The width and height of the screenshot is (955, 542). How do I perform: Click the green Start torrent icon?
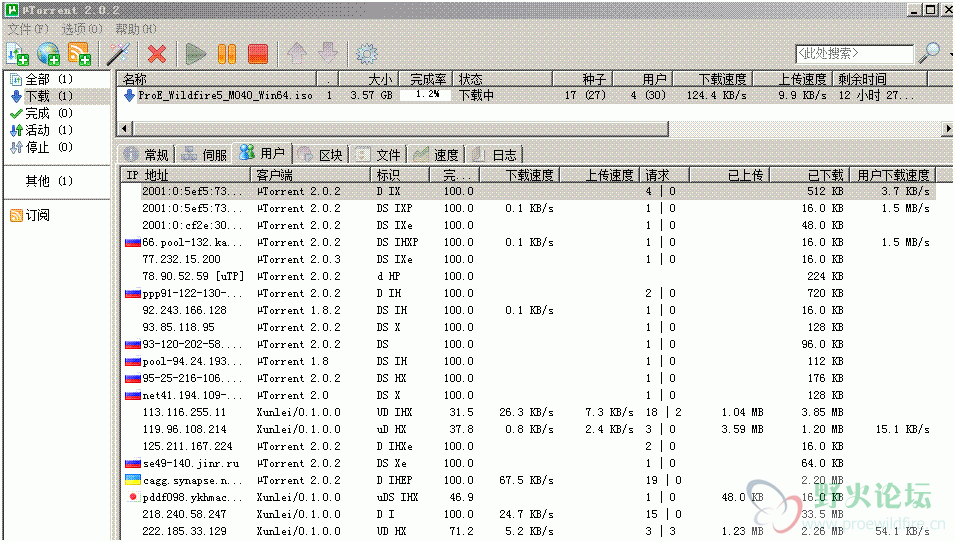click(x=196, y=54)
